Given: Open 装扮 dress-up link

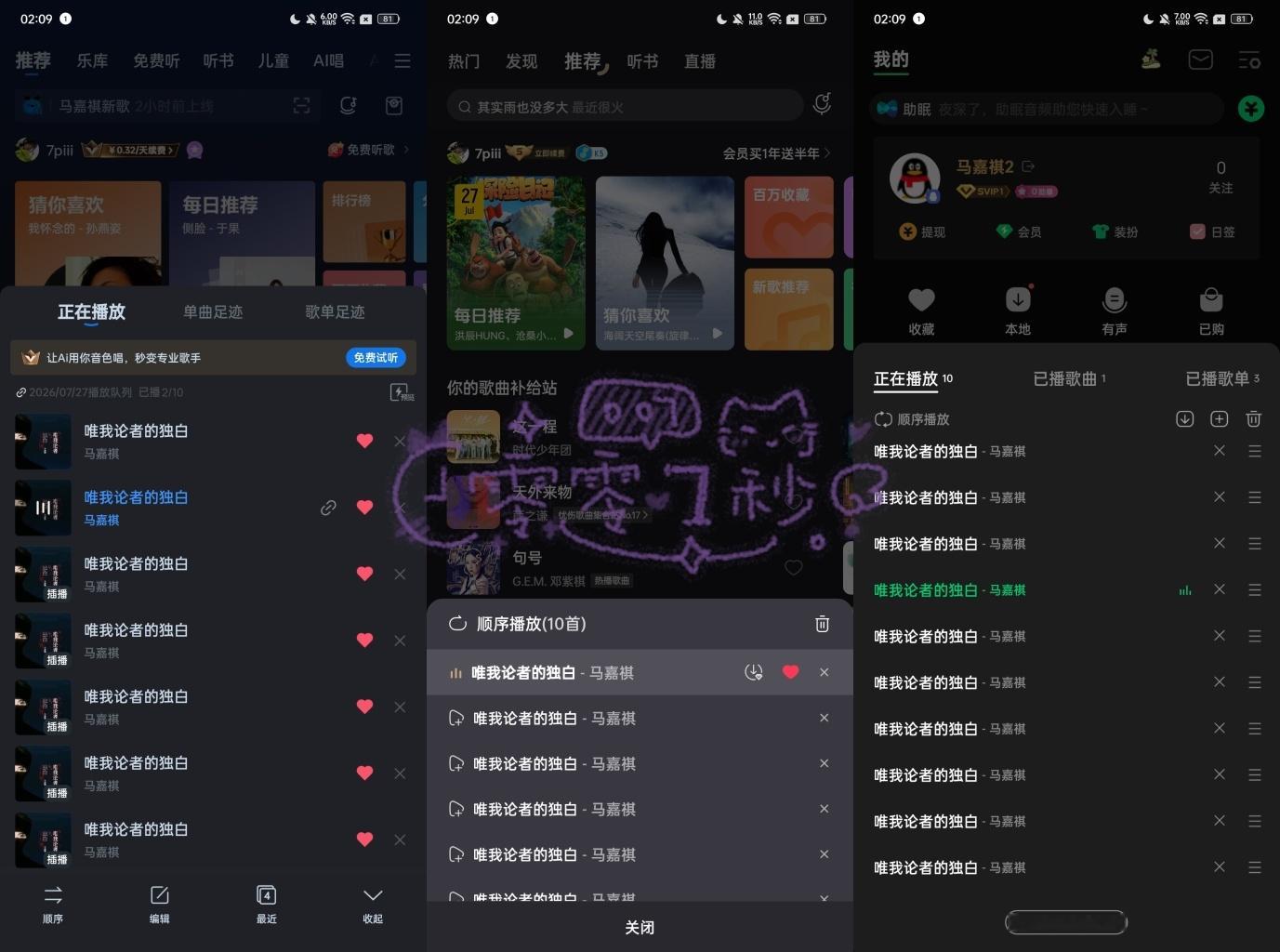Looking at the screenshot, I should 1115,231.
